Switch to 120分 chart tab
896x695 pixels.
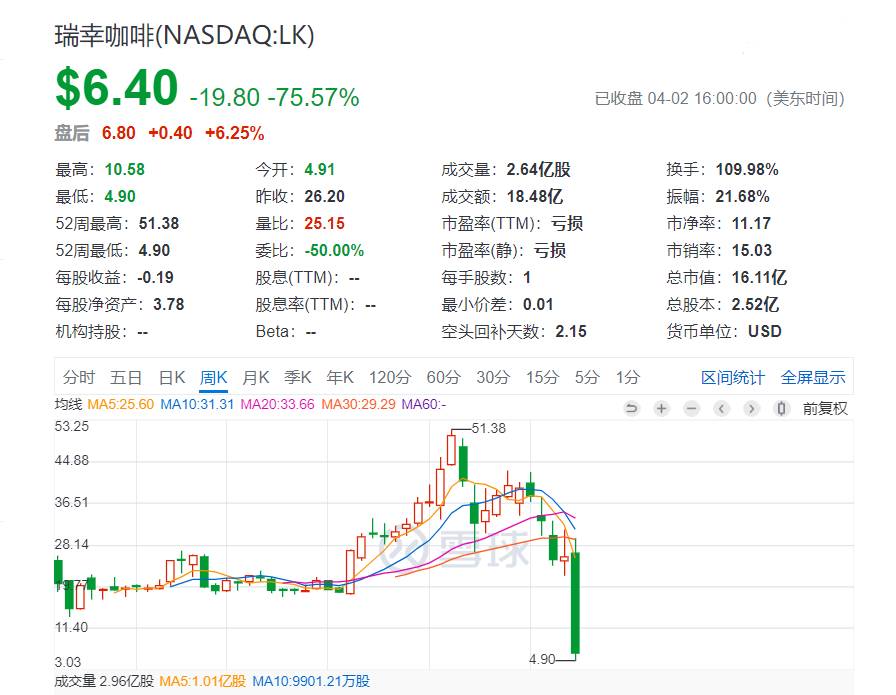point(390,377)
